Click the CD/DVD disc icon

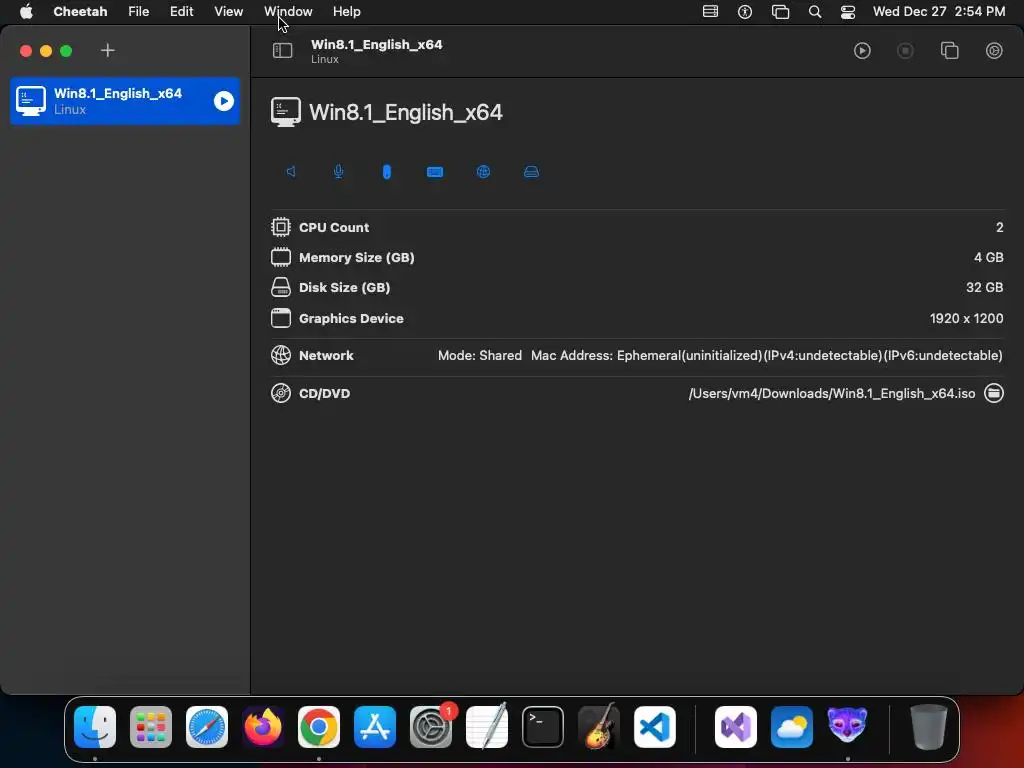click(x=281, y=393)
